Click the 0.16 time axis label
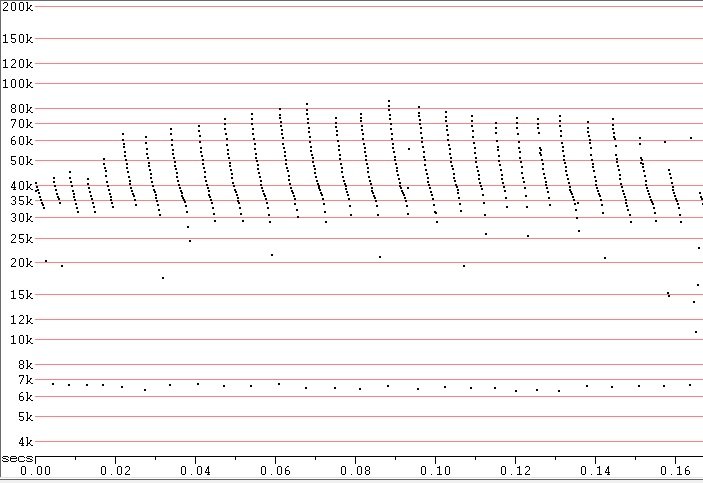The height and width of the screenshot is (483, 703). (x=677, y=470)
